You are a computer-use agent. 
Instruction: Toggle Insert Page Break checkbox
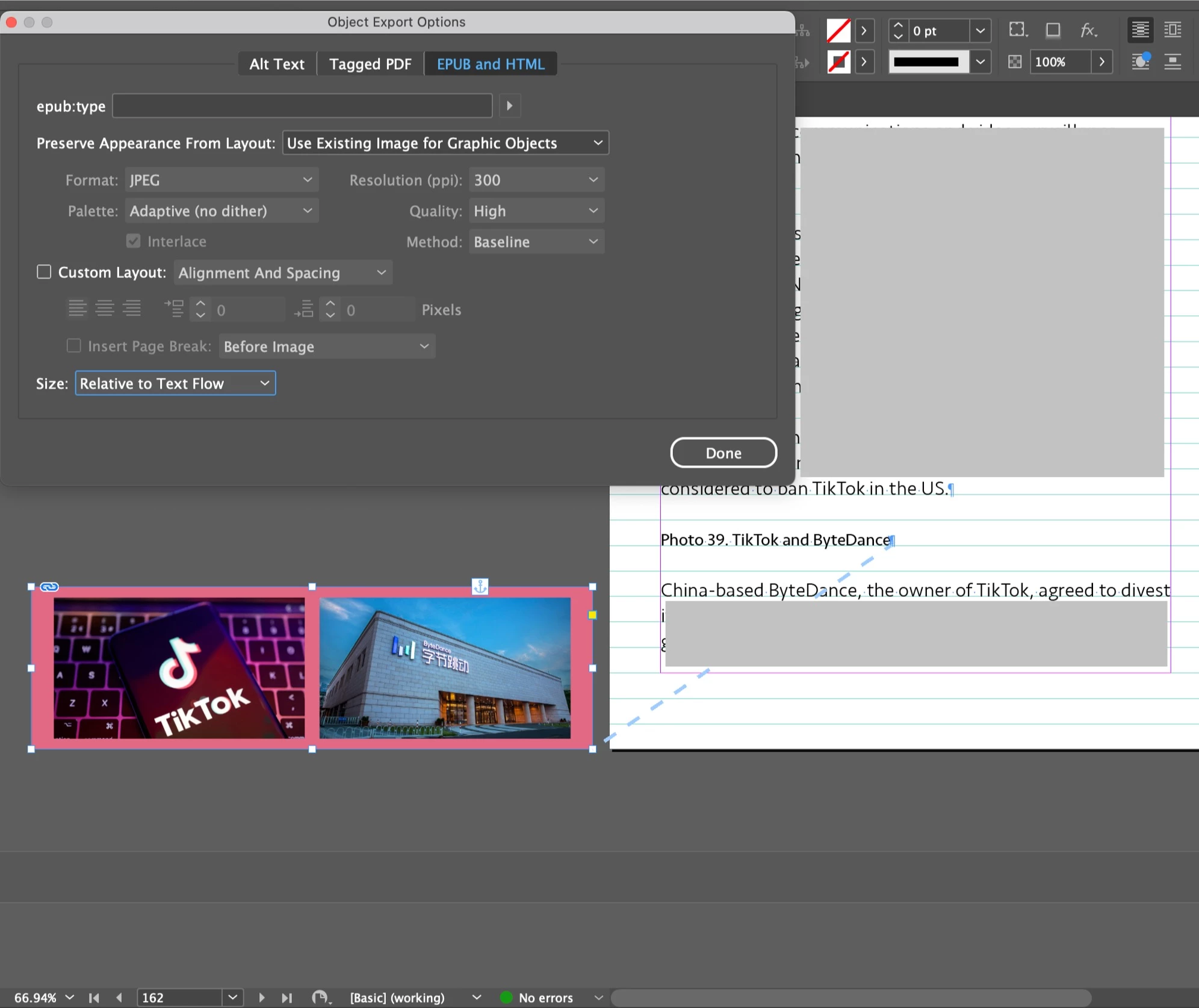tap(73, 345)
